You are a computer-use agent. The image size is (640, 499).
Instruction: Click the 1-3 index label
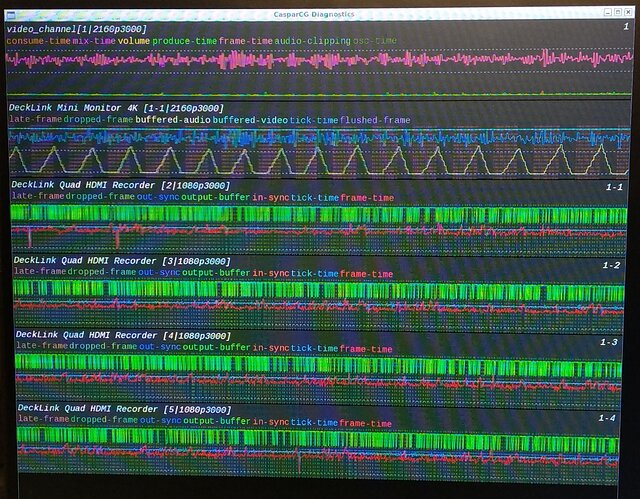click(609, 342)
